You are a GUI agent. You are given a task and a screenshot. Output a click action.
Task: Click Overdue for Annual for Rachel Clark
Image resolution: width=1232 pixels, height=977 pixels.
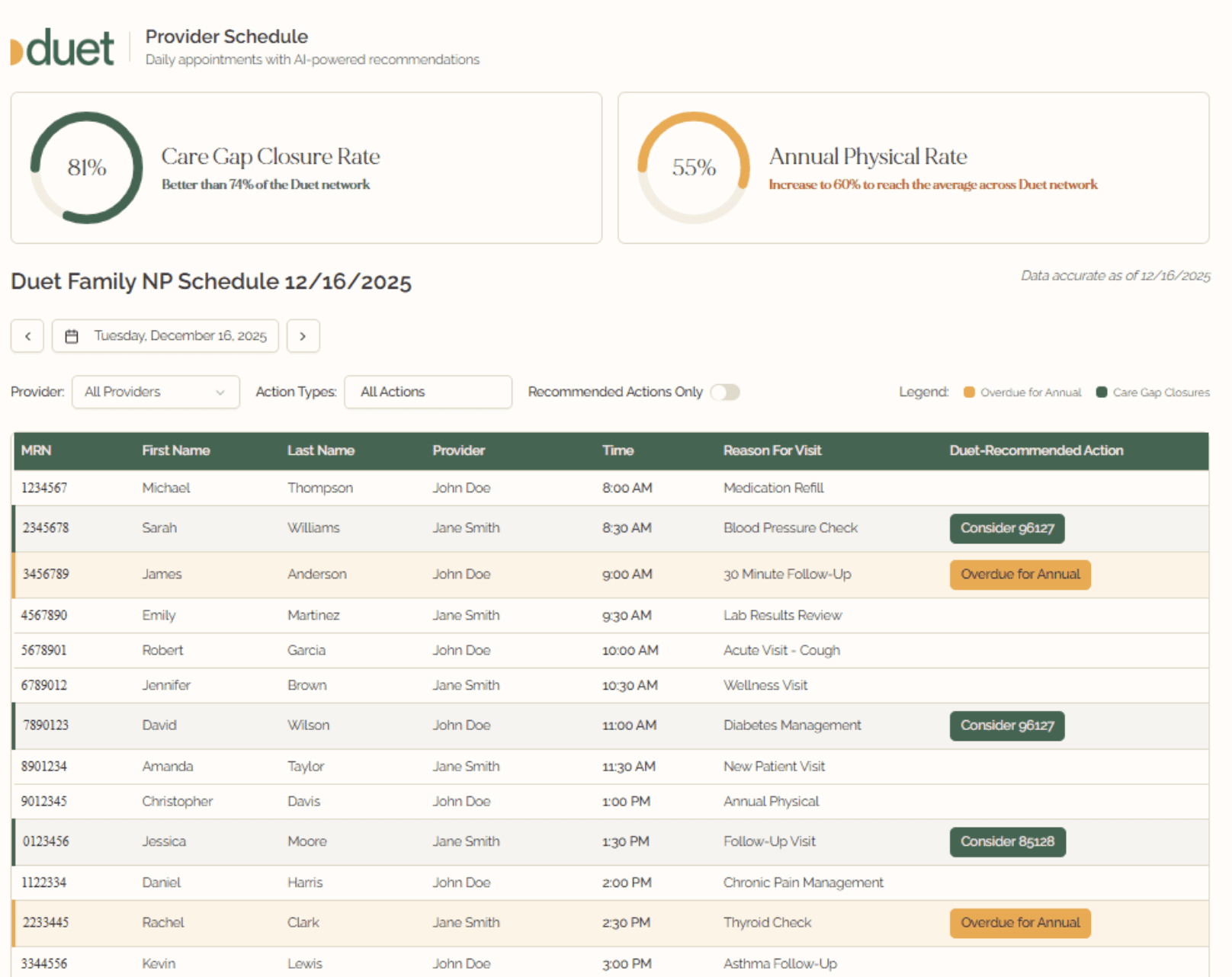[1020, 923]
